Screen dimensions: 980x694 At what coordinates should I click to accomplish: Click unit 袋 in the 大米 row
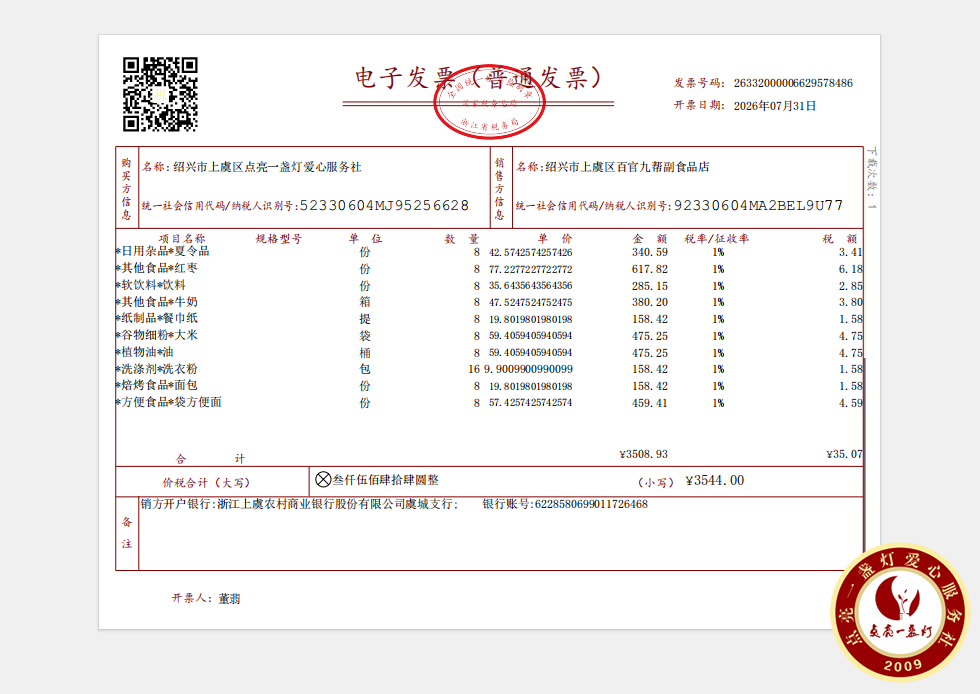(x=365, y=336)
